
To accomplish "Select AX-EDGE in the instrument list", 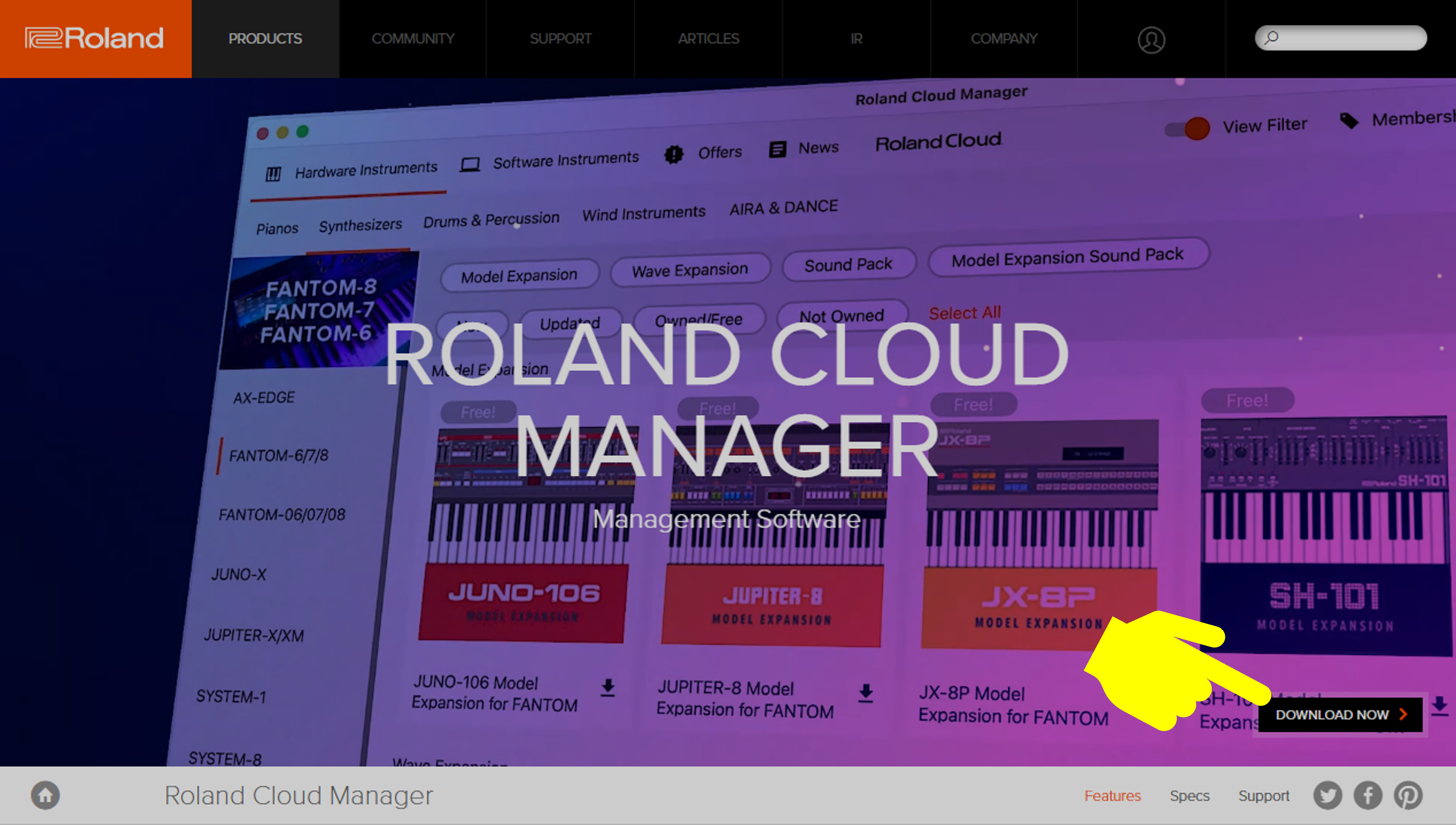I will click(x=264, y=397).
